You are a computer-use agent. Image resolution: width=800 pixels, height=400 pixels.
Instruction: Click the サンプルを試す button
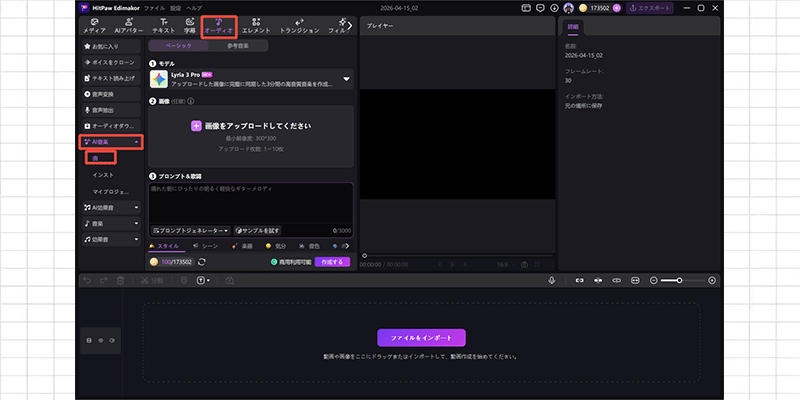(257, 231)
